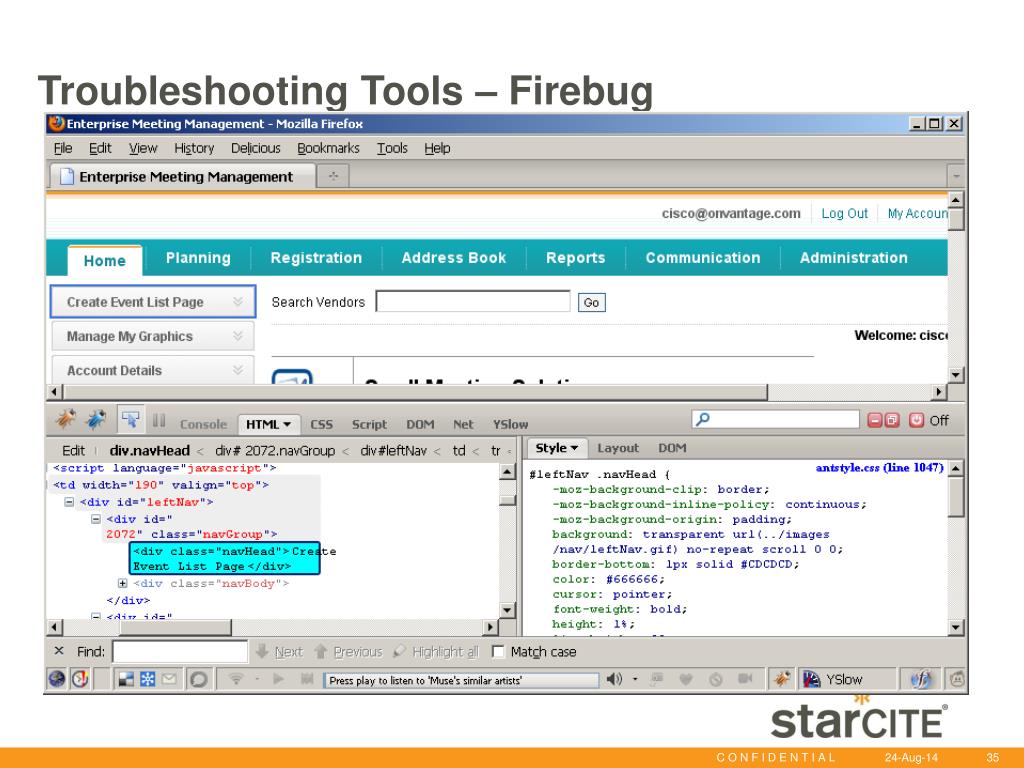Click the heart love-track icon
1024x768 pixels.
click(x=686, y=679)
